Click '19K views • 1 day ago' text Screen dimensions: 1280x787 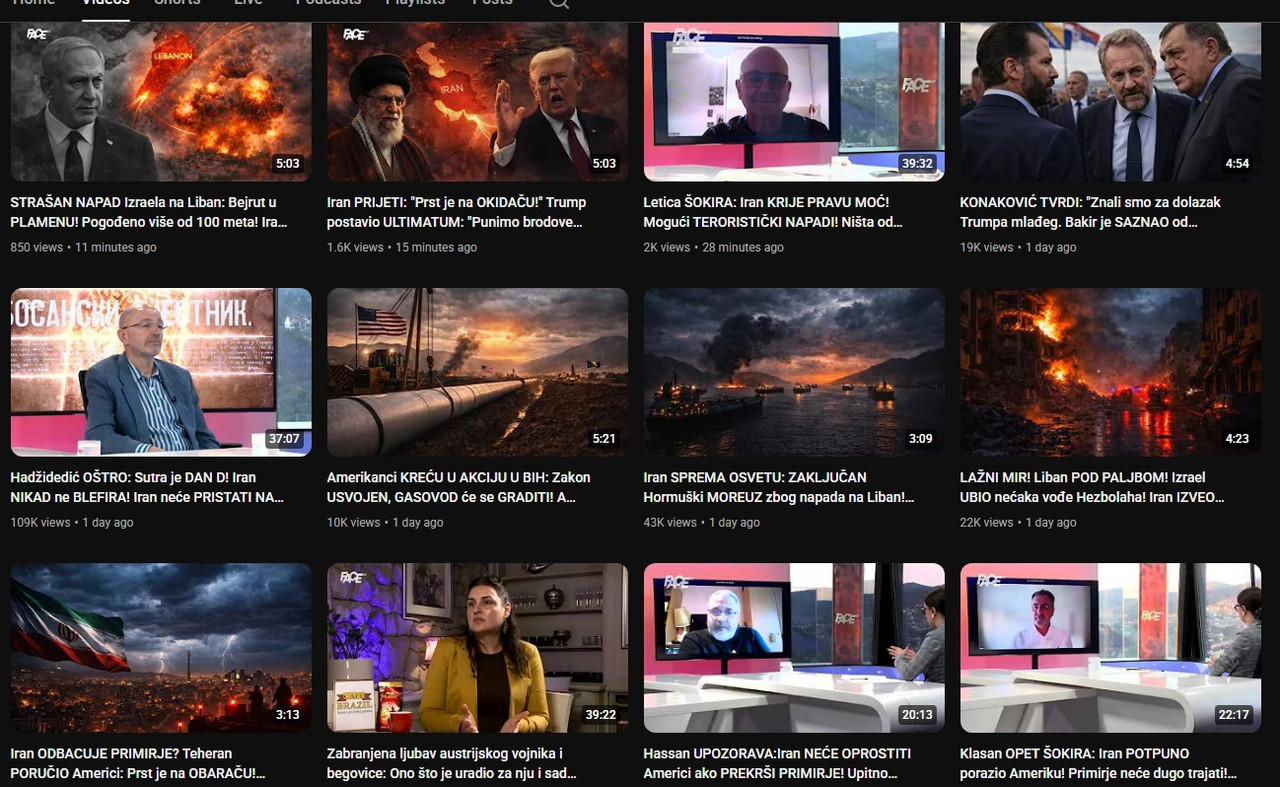(1018, 247)
